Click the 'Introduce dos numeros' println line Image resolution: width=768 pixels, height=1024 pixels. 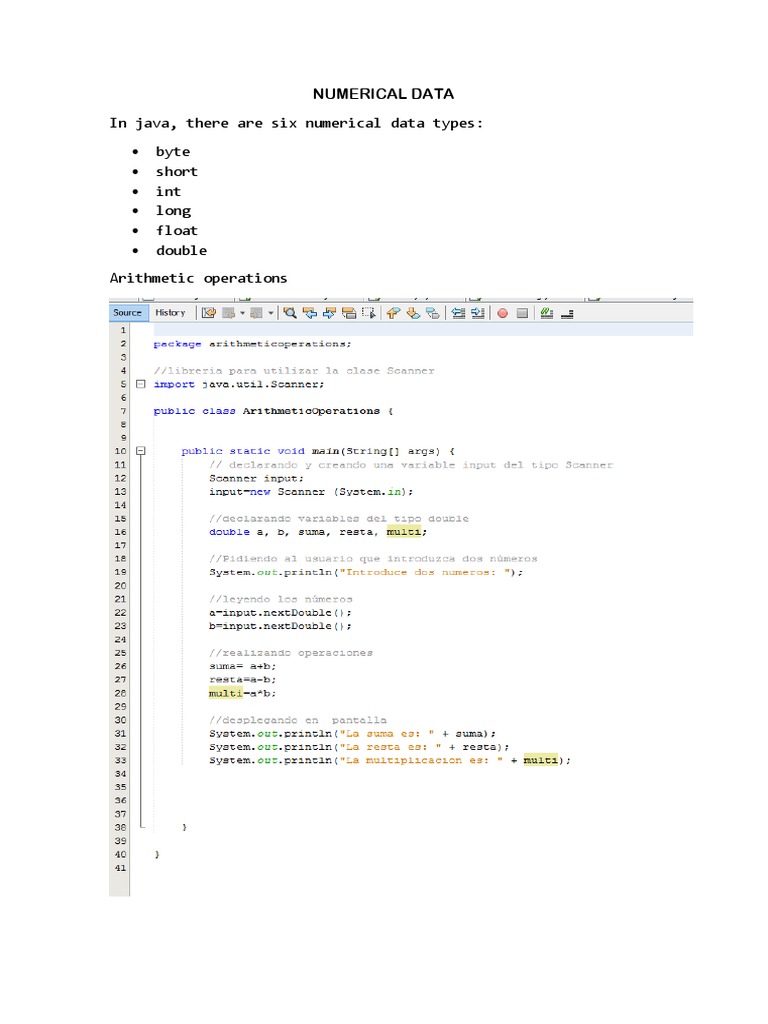pyautogui.click(x=366, y=572)
